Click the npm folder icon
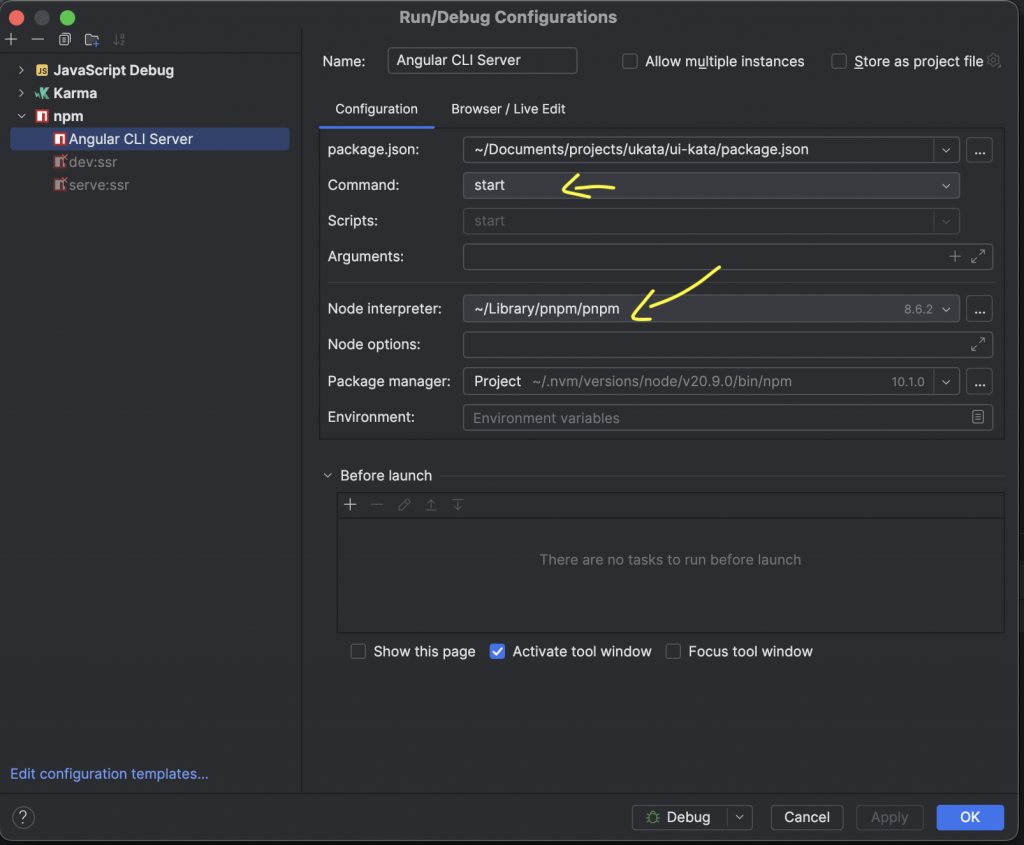The image size is (1024, 845). (x=42, y=116)
